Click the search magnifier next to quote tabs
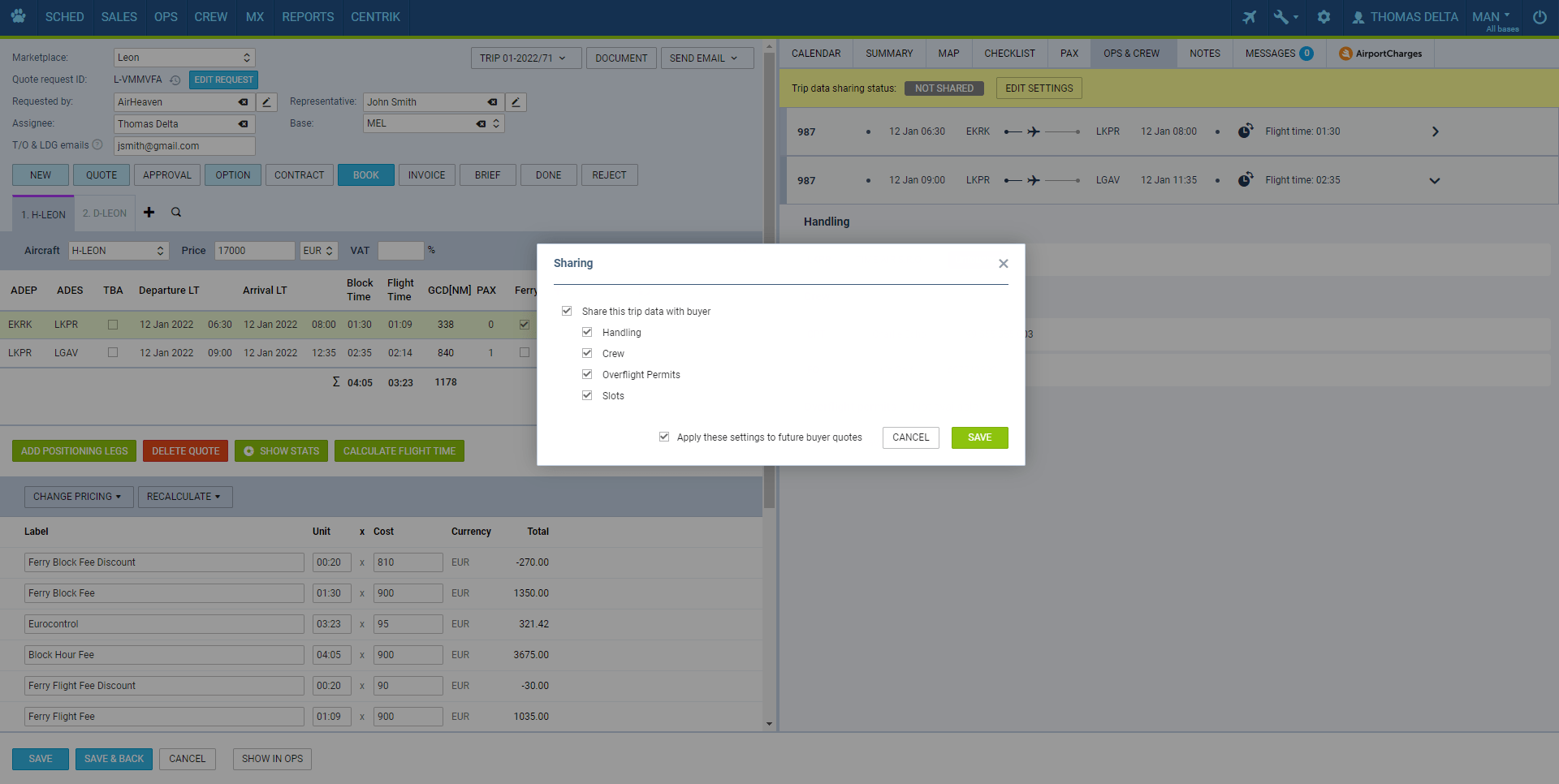Image resolution: width=1559 pixels, height=784 pixels. point(176,213)
